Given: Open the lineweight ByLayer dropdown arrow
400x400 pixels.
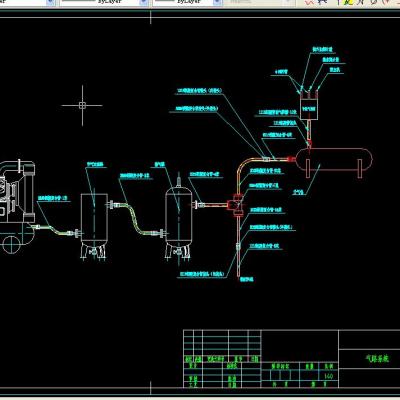Looking at the screenshot, I should 216,2.
